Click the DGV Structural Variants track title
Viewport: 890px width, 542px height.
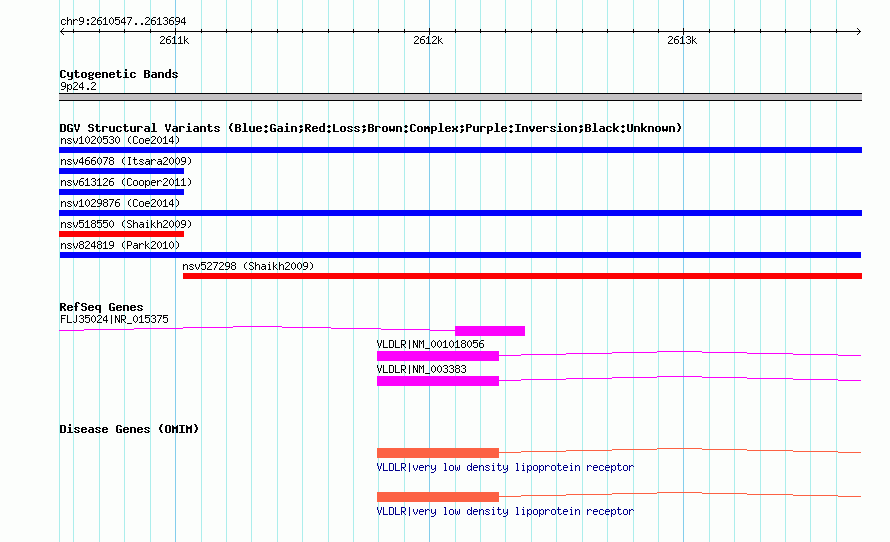pyautogui.click(x=370, y=128)
